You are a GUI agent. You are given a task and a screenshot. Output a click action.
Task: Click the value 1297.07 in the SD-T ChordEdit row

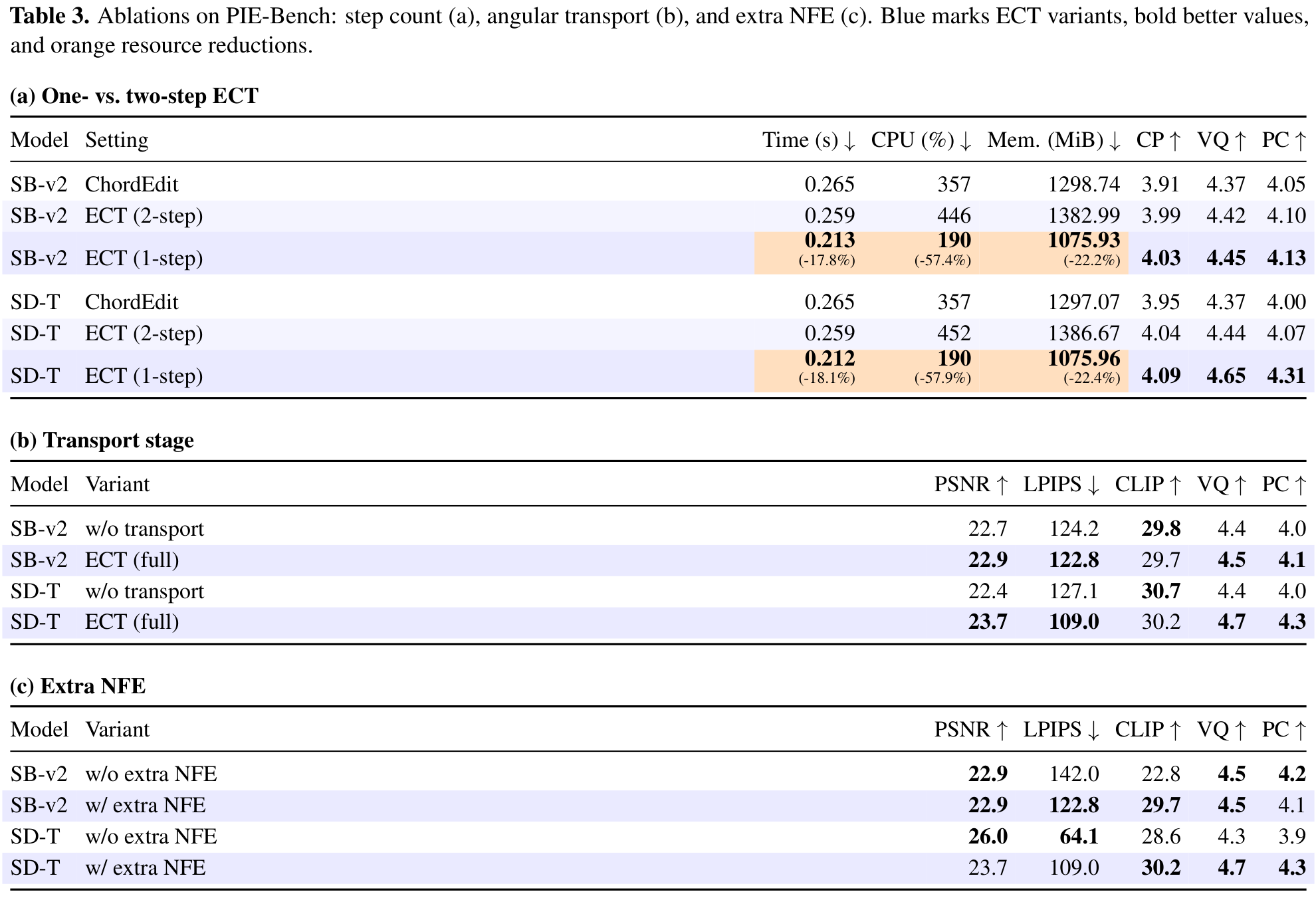(x=1084, y=302)
